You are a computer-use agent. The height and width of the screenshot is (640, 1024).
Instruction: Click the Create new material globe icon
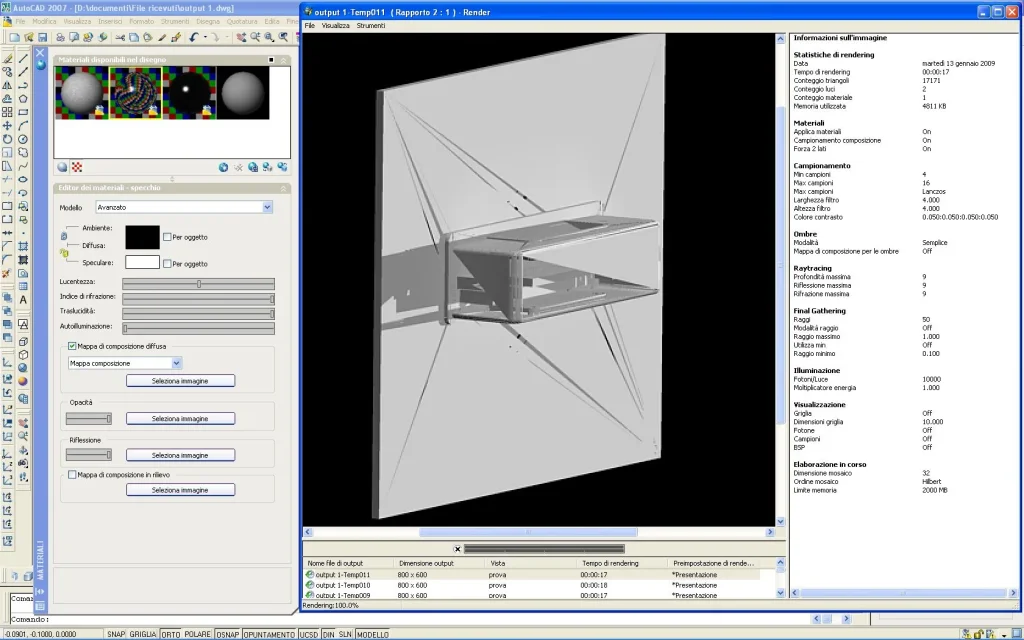point(223,167)
